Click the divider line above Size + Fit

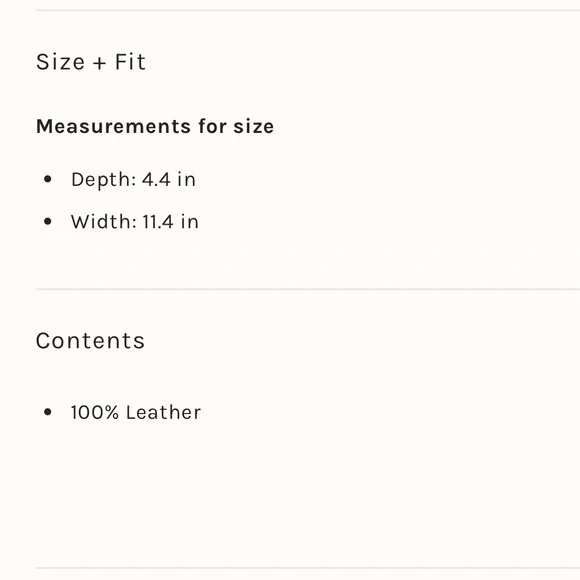pyautogui.click(x=308, y=10)
